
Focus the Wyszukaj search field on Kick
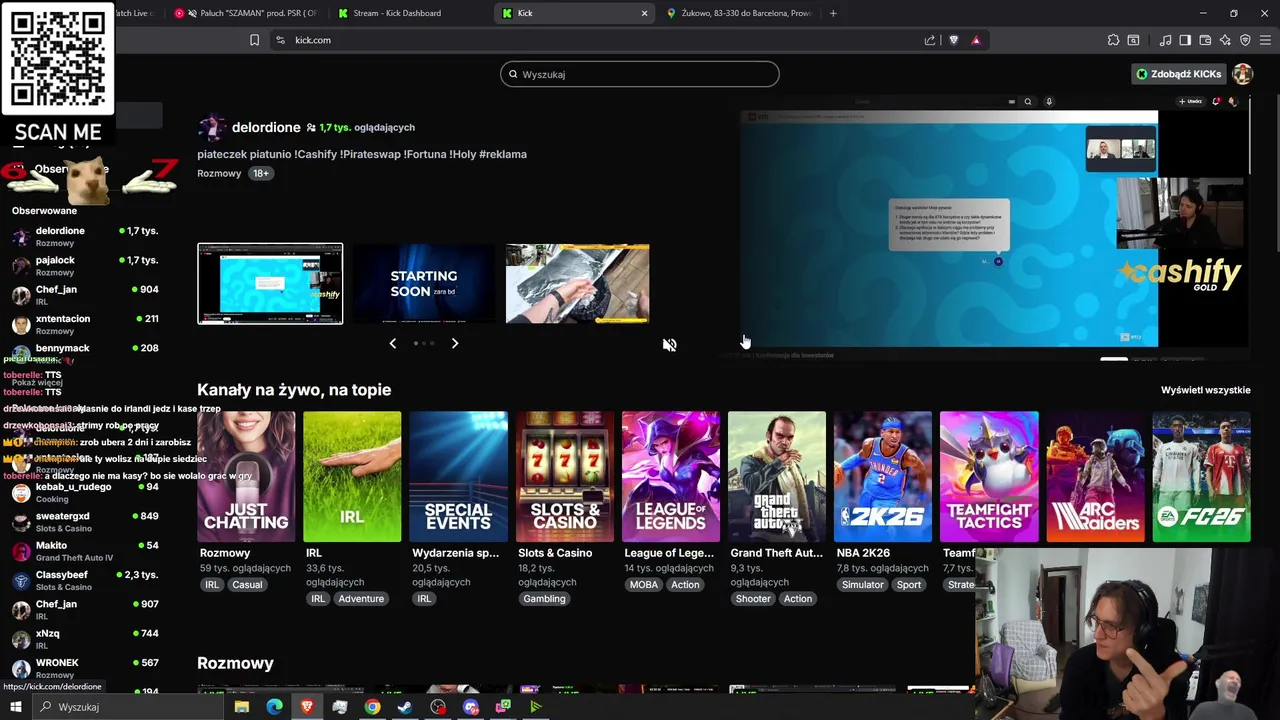click(x=640, y=74)
